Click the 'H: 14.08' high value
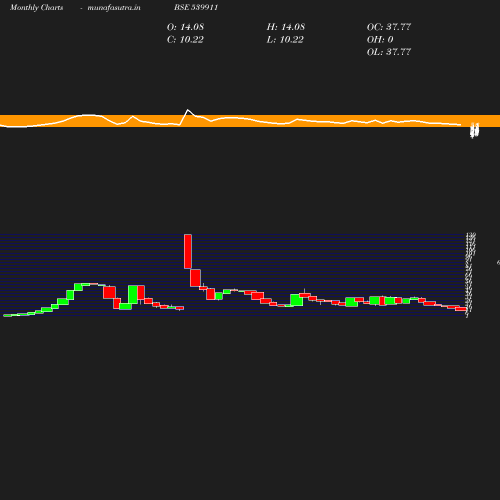The image size is (500, 500). pos(286,27)
